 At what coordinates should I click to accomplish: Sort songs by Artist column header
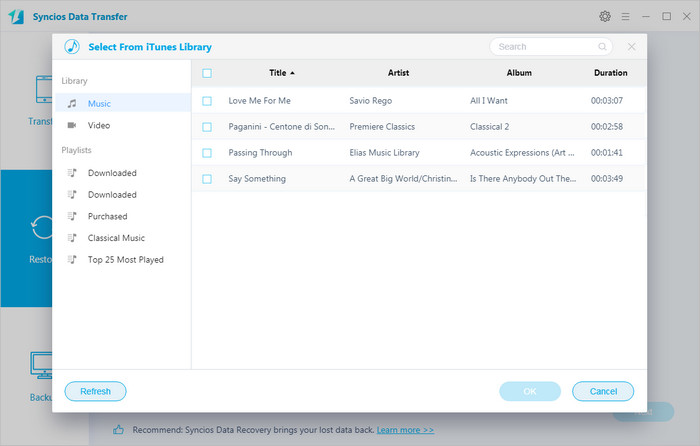pos(398,73)
